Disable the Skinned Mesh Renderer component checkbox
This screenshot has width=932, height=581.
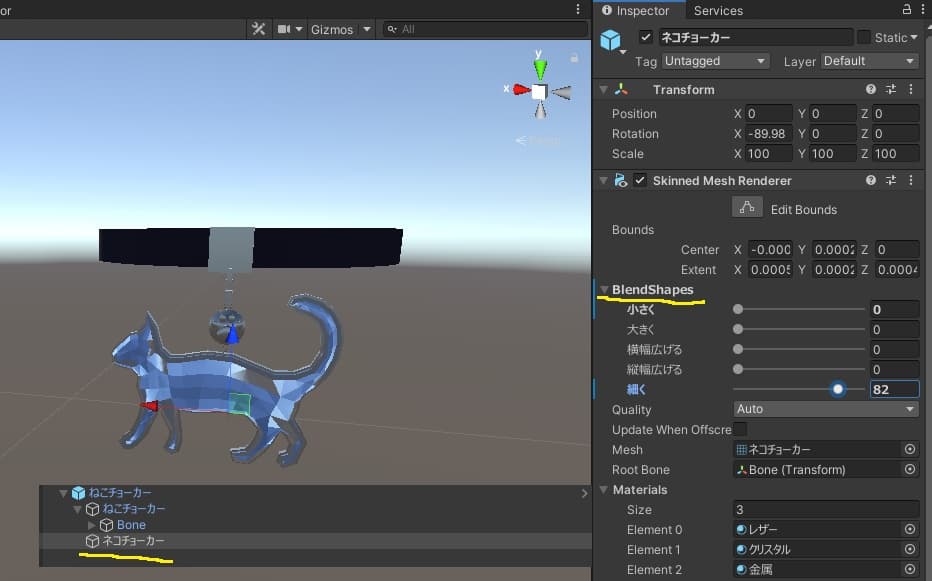[x=640, y=181]
